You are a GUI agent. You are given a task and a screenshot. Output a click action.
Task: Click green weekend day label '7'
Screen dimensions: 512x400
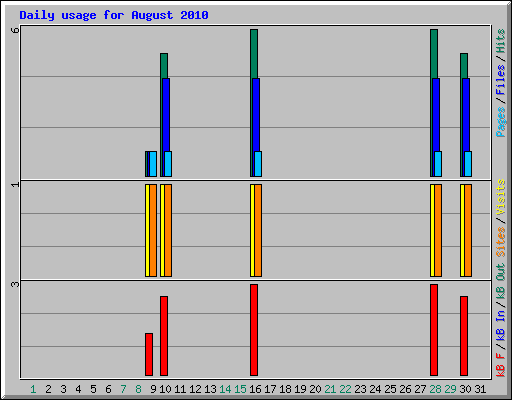123,389
